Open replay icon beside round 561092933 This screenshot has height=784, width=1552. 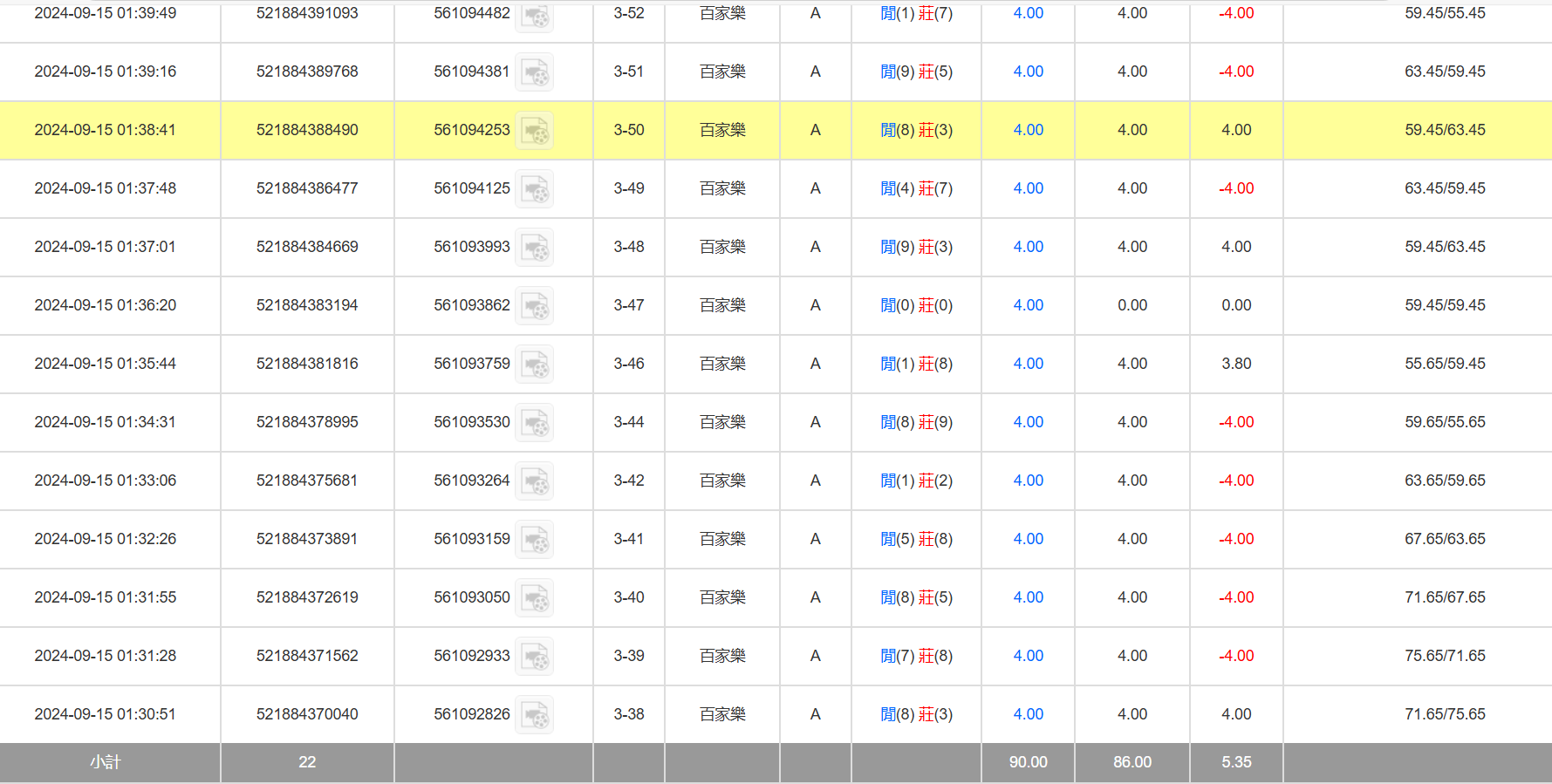pos(534,657)
